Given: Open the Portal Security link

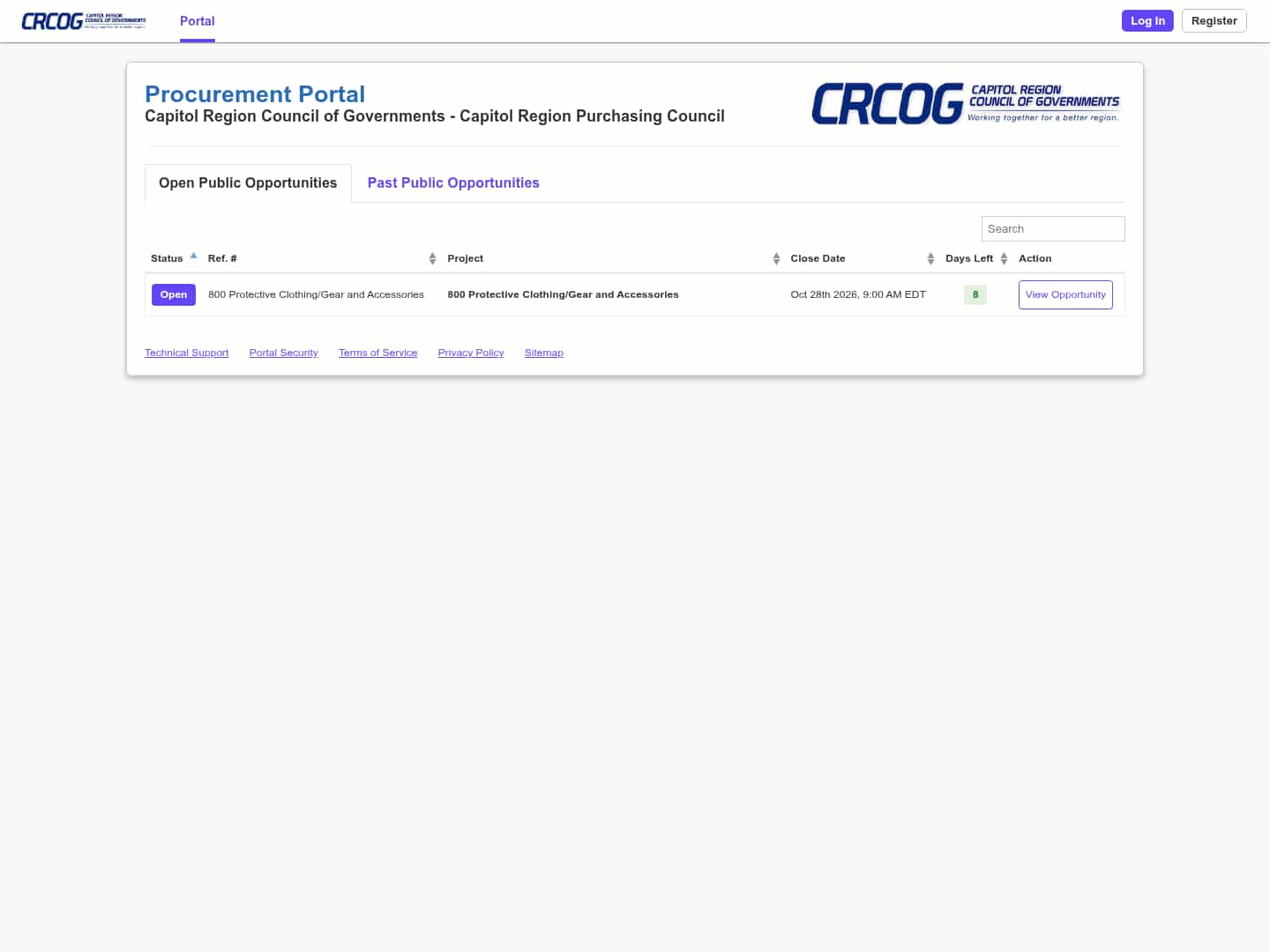Looking at the screenshot, I should (283, 353).
